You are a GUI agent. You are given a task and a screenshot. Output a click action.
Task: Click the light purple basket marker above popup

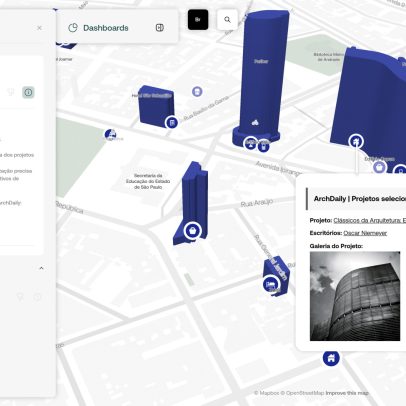(x=379, y=167)
